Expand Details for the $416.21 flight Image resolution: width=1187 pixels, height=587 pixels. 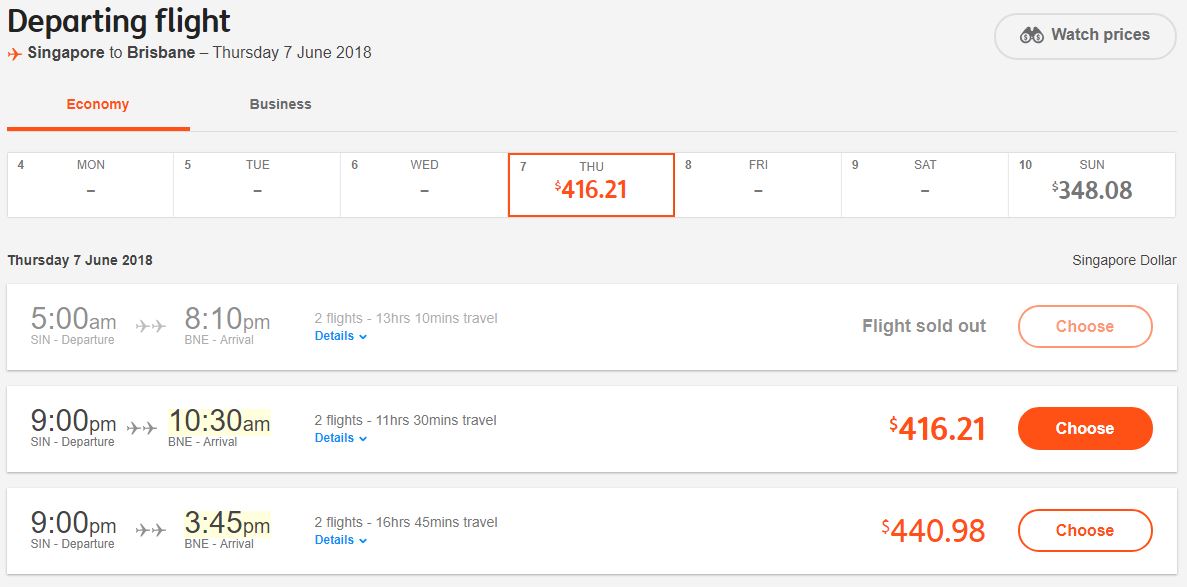[340, 438]
